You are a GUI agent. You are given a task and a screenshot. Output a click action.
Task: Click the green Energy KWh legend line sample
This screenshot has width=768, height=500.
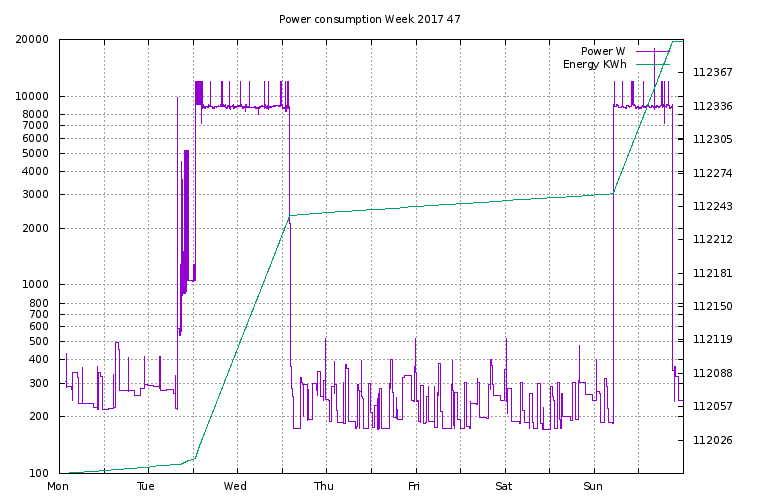pos(653,64)
